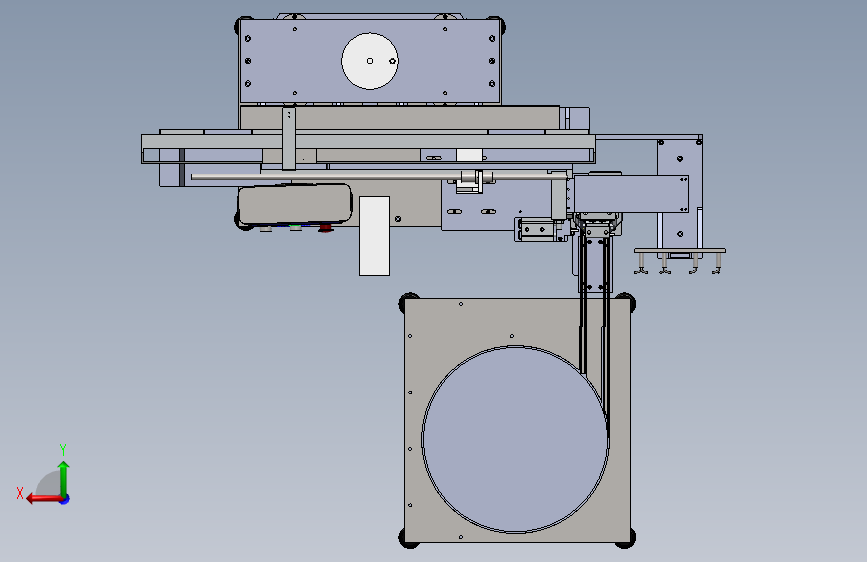The width and height of the screenshot is (867, 562).
Task: Select the right vertical mounting plate with holes
Action: coord(680,195)
